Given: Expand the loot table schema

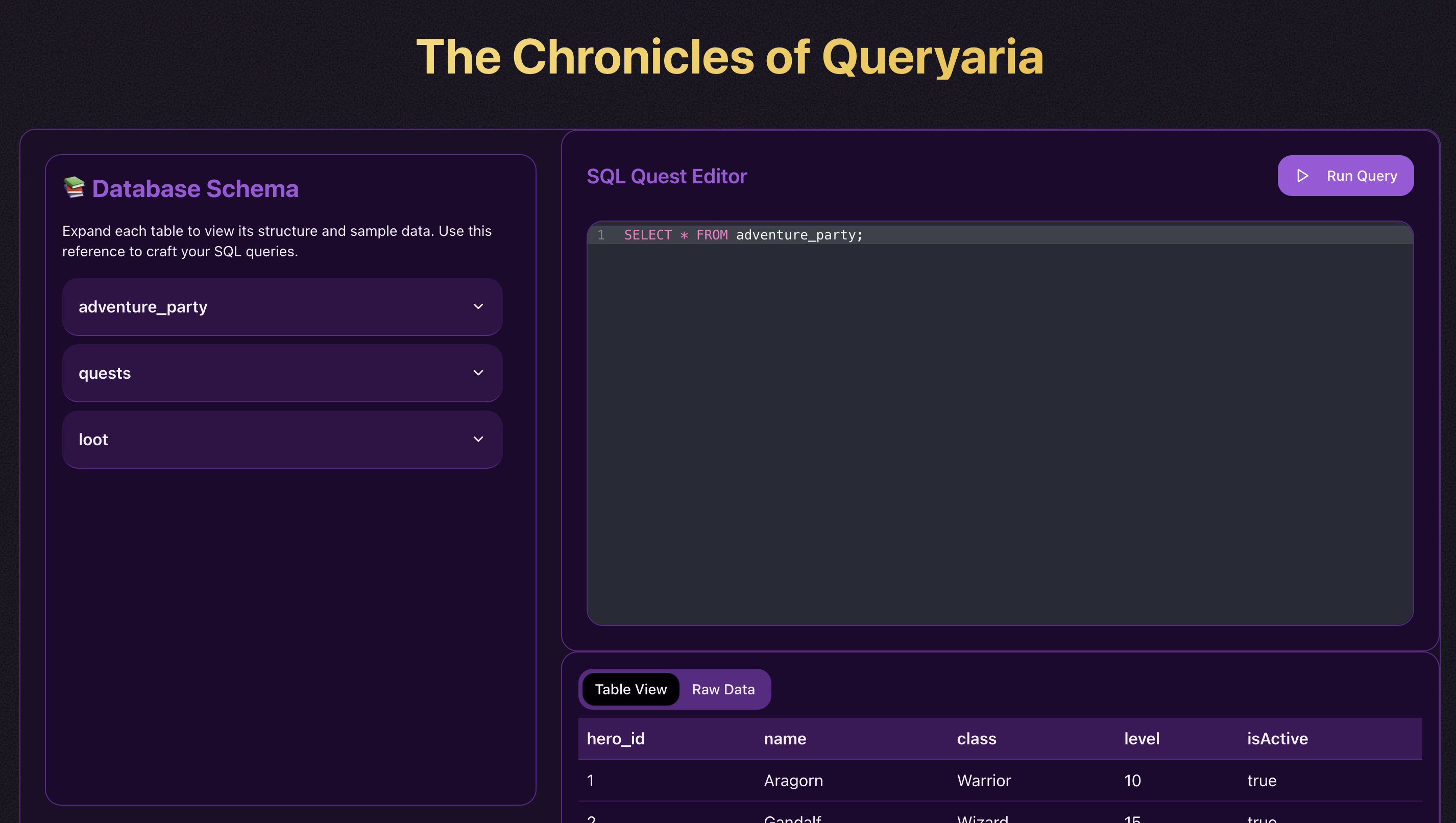Looking at the screenshot, I should tap(282, 439).
